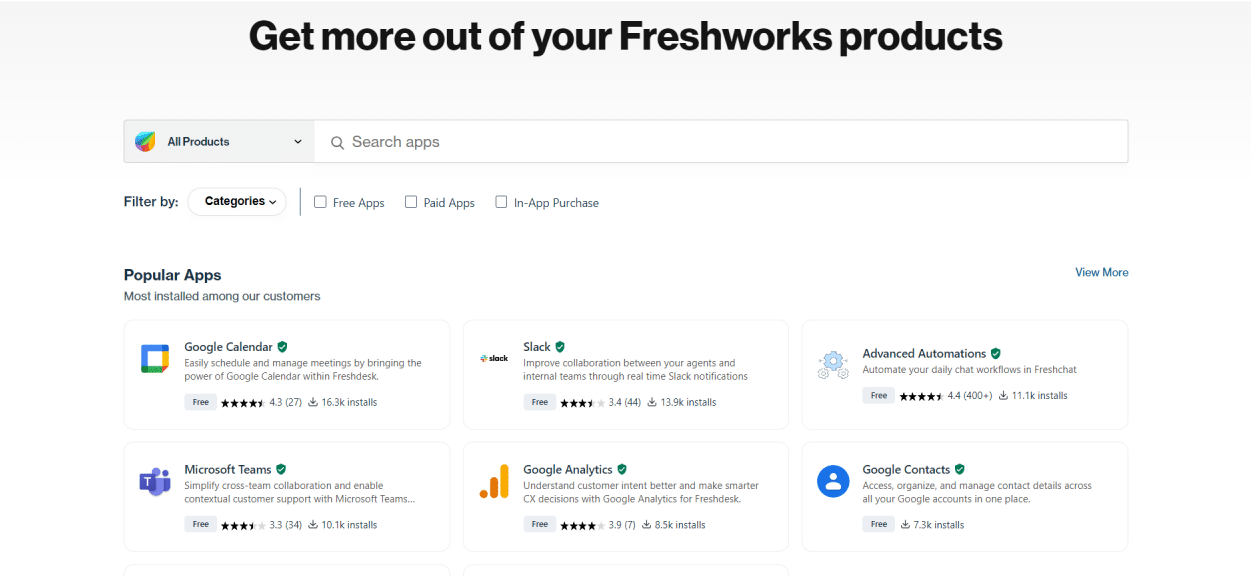The width and height of the screenshot is (1251, 577).
Task: Enable the Free Apps filter
Action: tap(320, 201)
